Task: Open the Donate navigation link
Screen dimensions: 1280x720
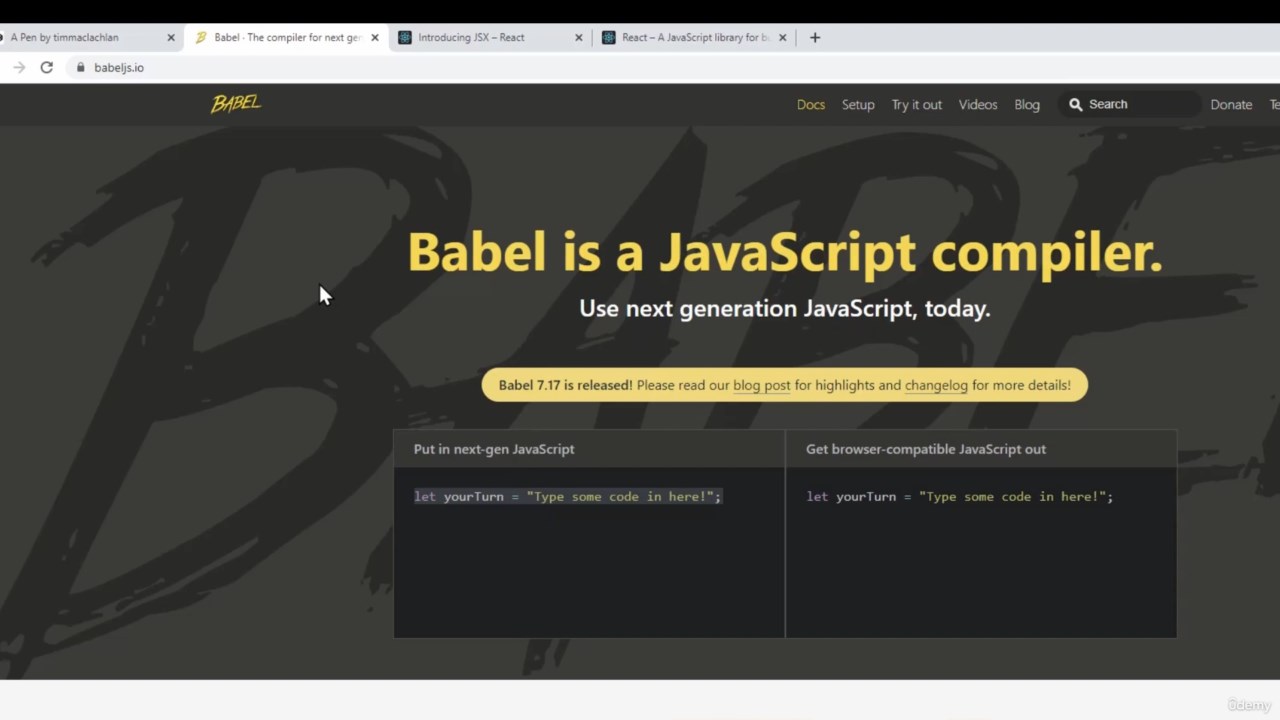Action: pyautogui.click(x=1231, y=104)
